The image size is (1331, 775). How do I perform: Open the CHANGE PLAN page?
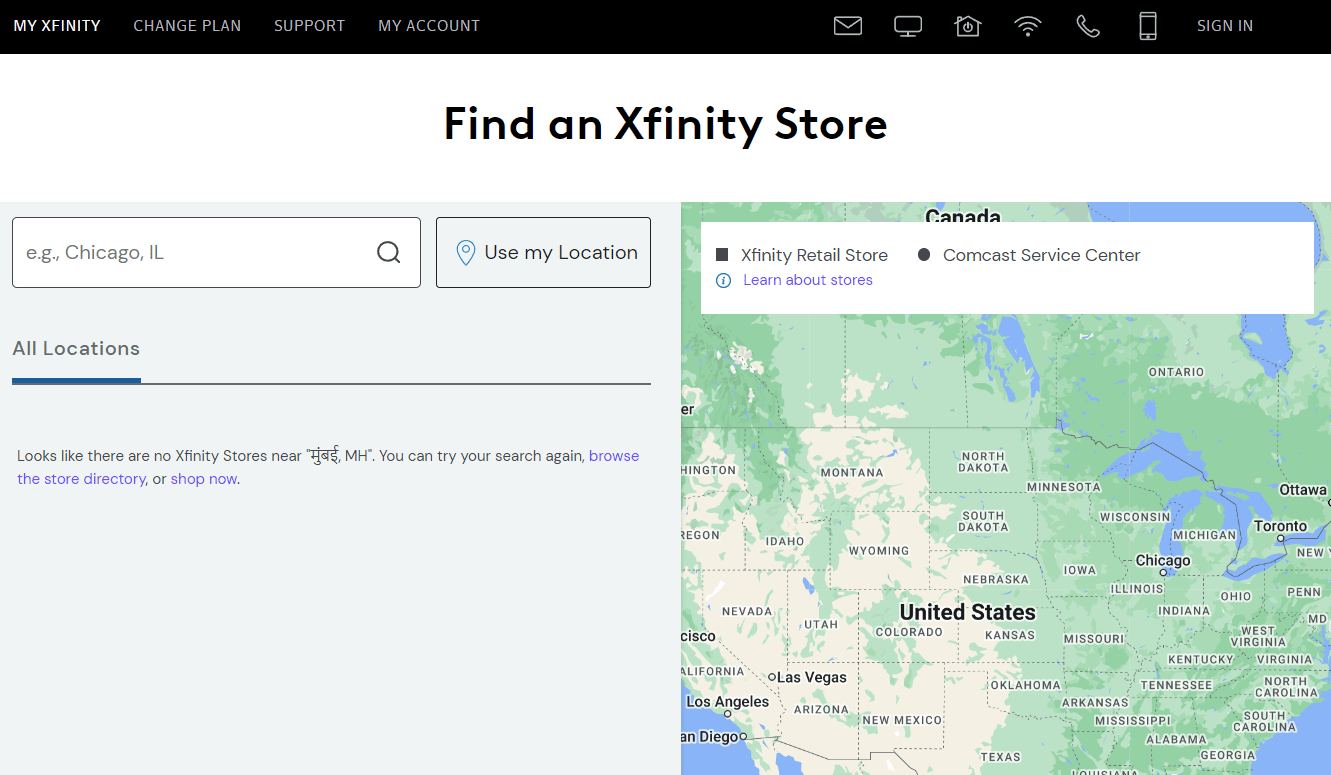tap(187, 26)
